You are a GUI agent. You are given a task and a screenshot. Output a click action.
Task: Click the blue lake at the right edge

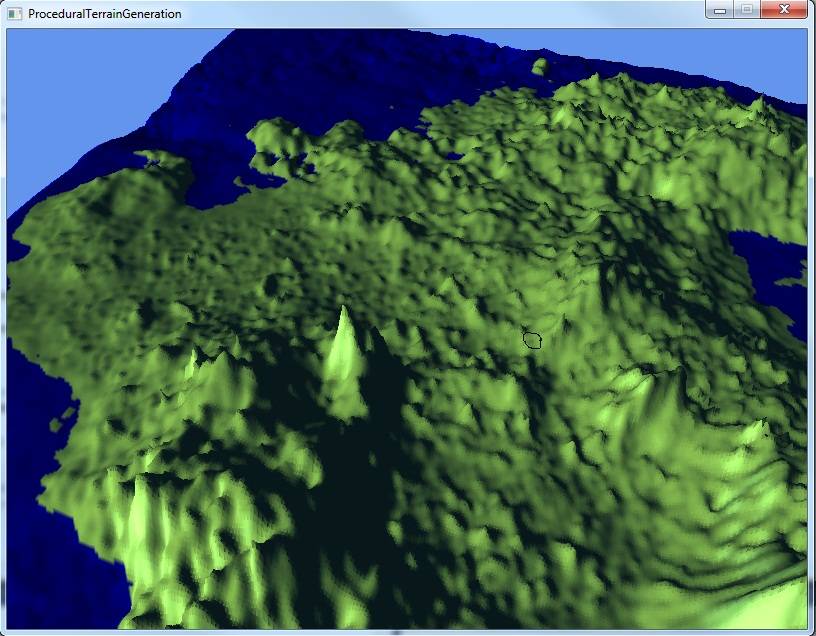pyautogui.click(x=775, y=265)
